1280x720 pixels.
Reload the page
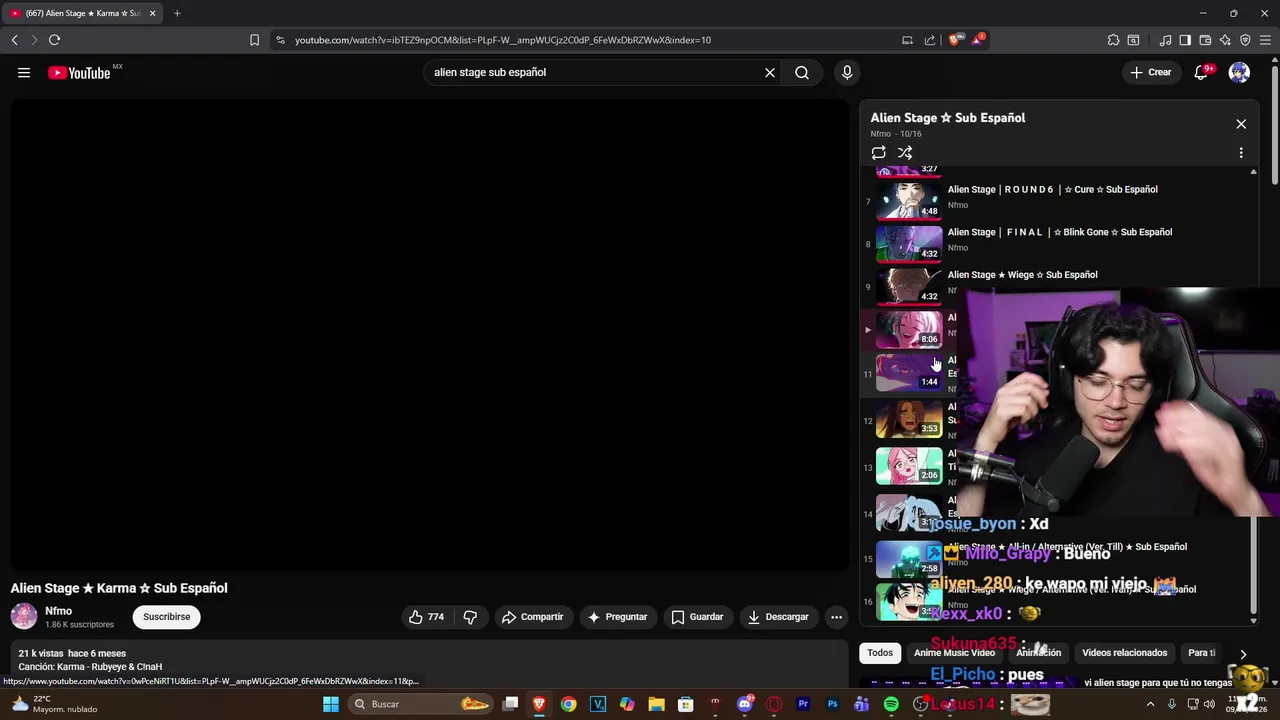point(54,40)
